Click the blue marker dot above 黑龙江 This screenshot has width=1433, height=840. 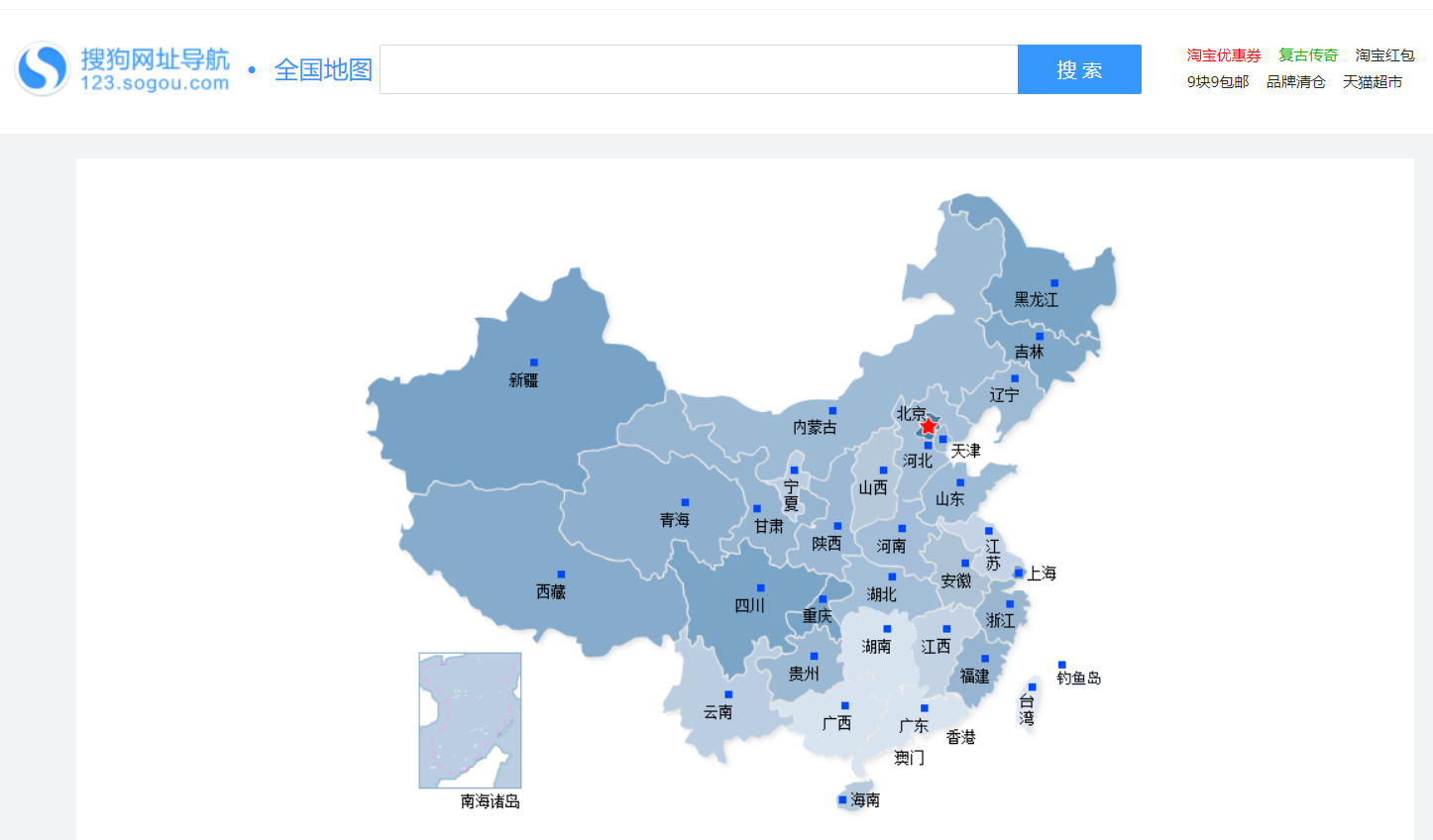[x=1054, y=283]
